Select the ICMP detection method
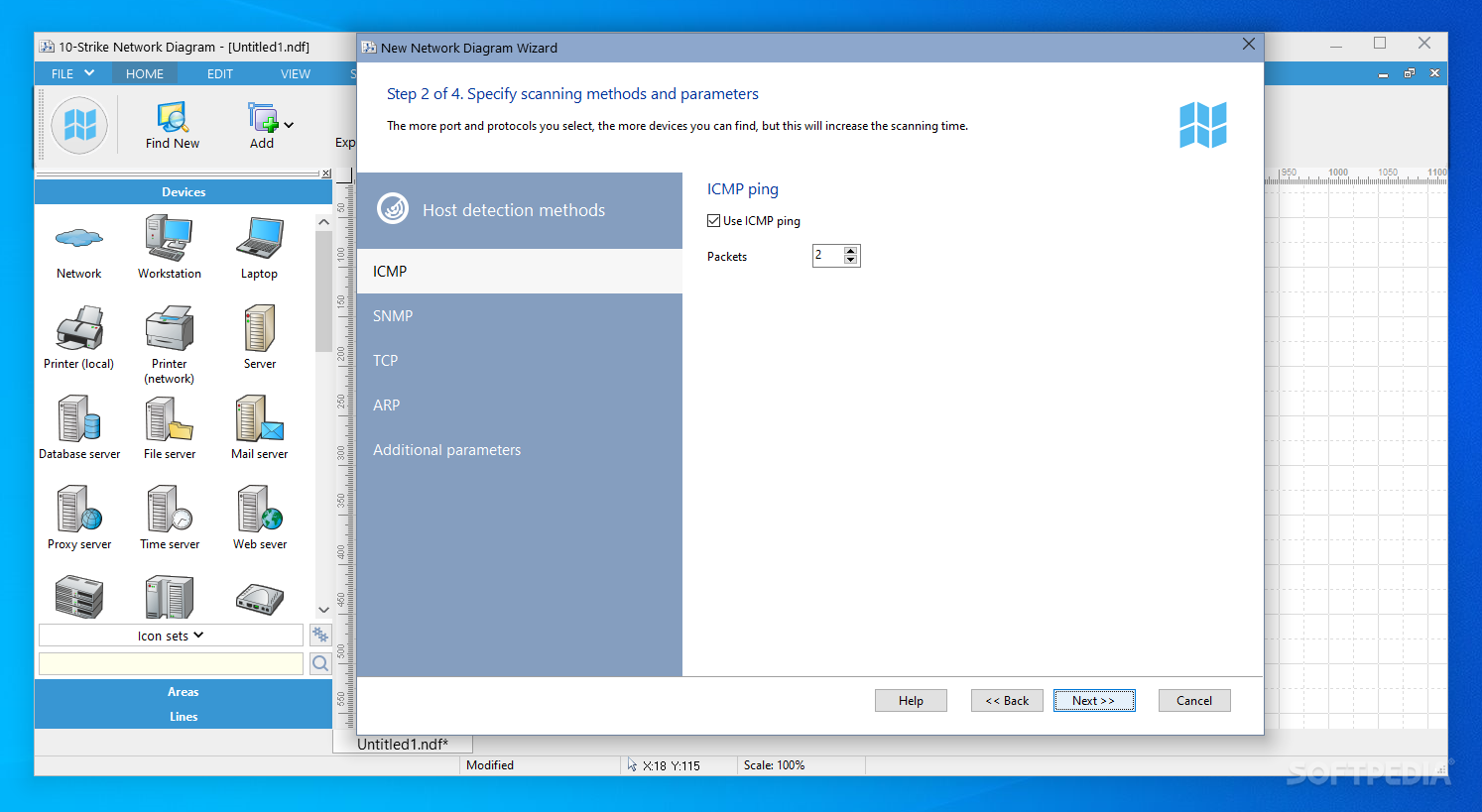1482x812 pixels. pyautogui.click(x=520, y=271)
